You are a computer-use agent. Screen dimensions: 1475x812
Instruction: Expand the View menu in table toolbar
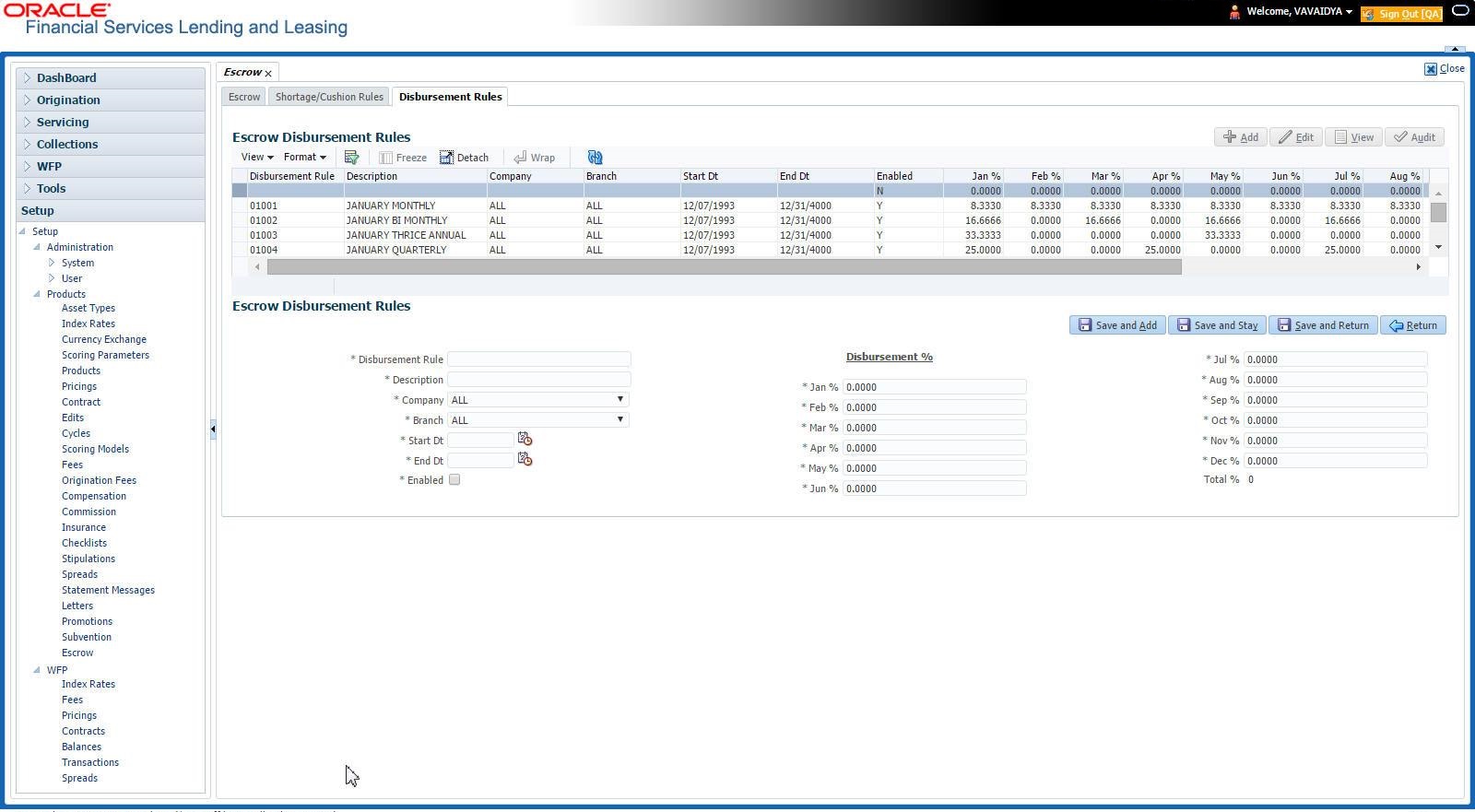click(x=257, y=158)
